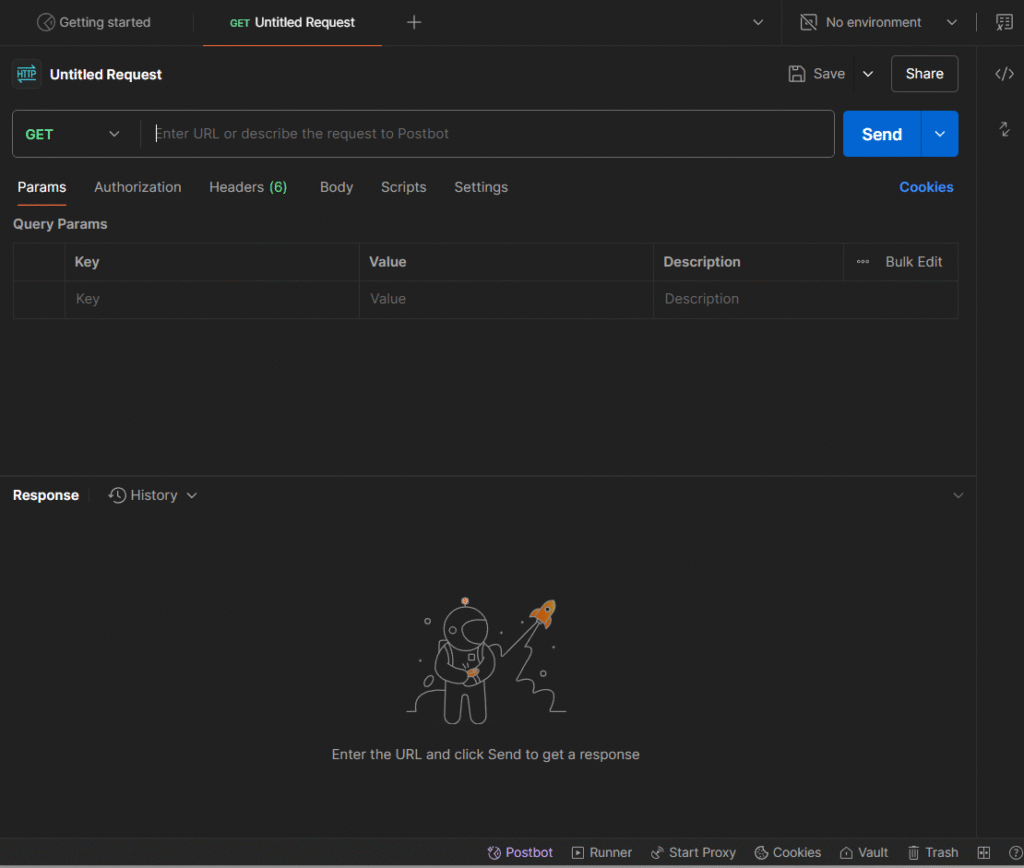This screenshot has height=868, width=1024.
Task: Open the Runner in the footer
Action: [601, 852]
